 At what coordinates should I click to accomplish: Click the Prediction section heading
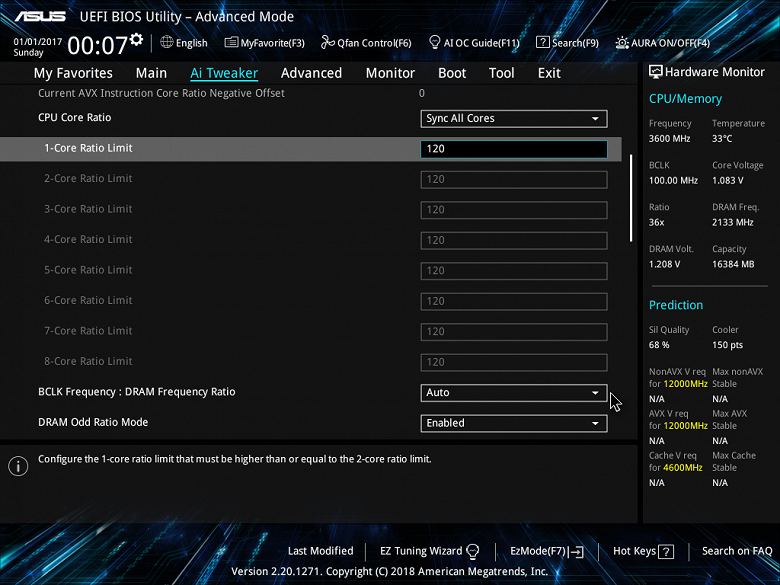click(x=676, y=305)
